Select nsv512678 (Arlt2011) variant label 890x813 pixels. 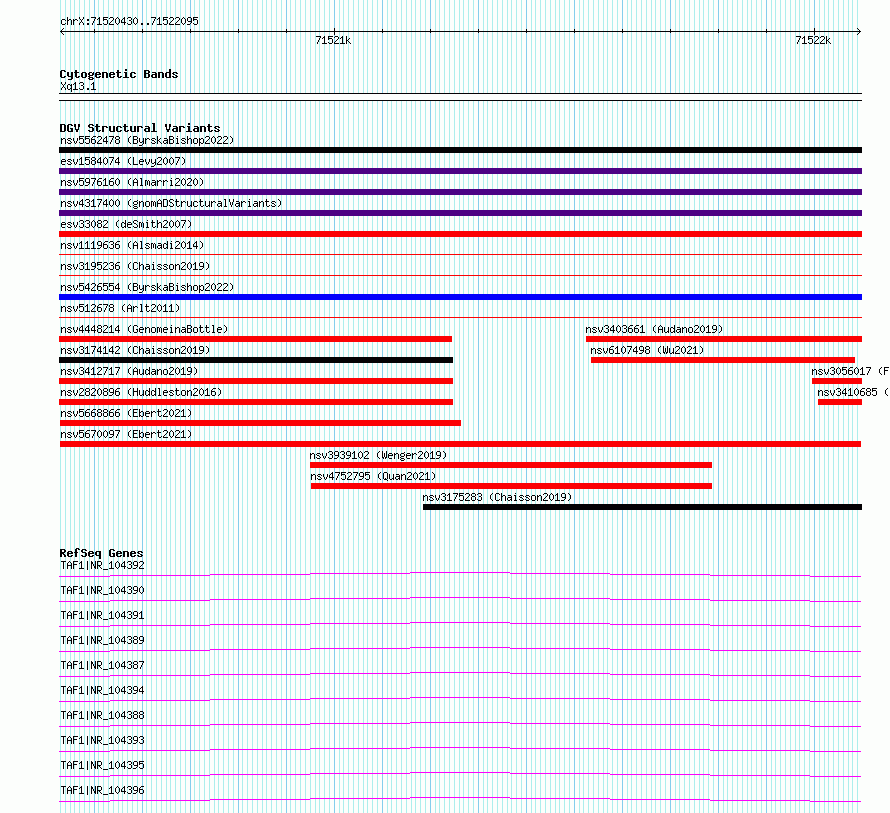pos(120,308)
